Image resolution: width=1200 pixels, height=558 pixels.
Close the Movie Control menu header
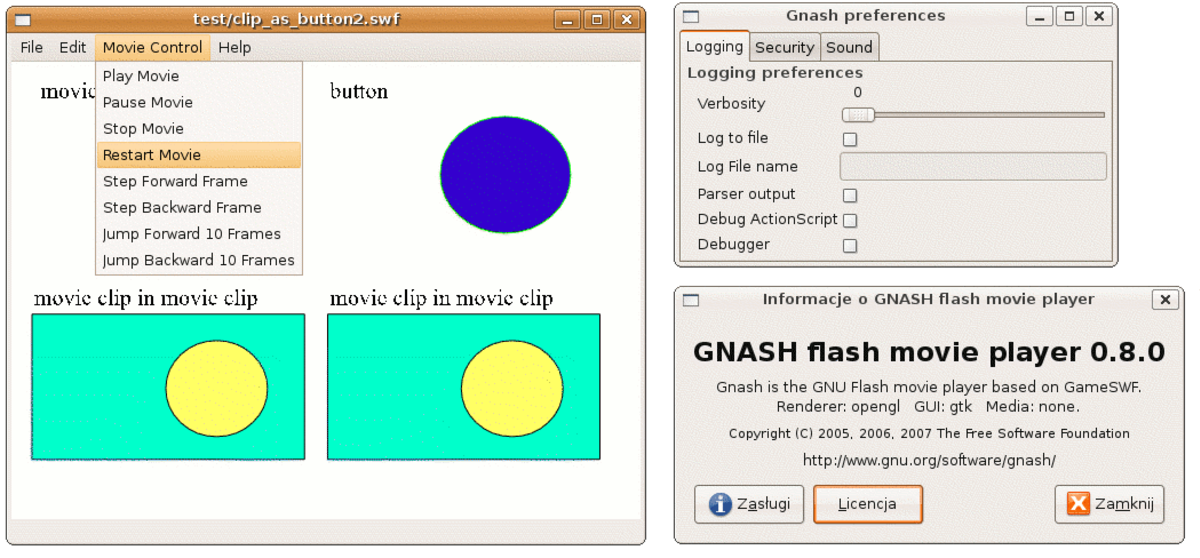[152, 47]
